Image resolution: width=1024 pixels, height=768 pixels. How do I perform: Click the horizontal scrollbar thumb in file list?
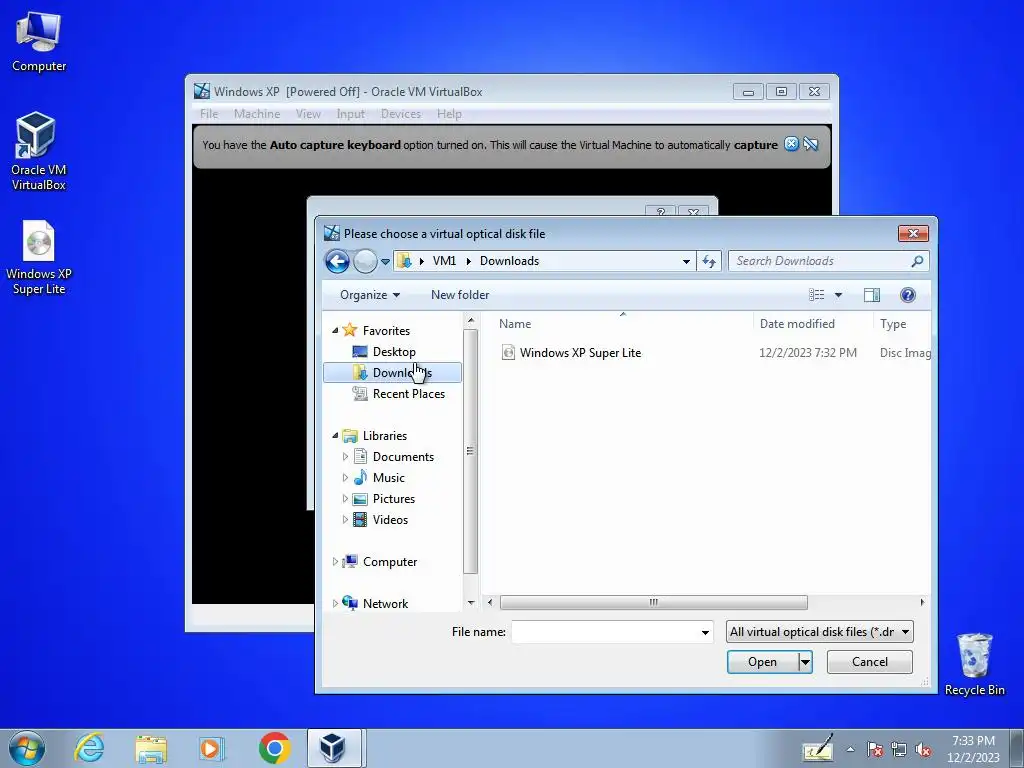[654, 602]
